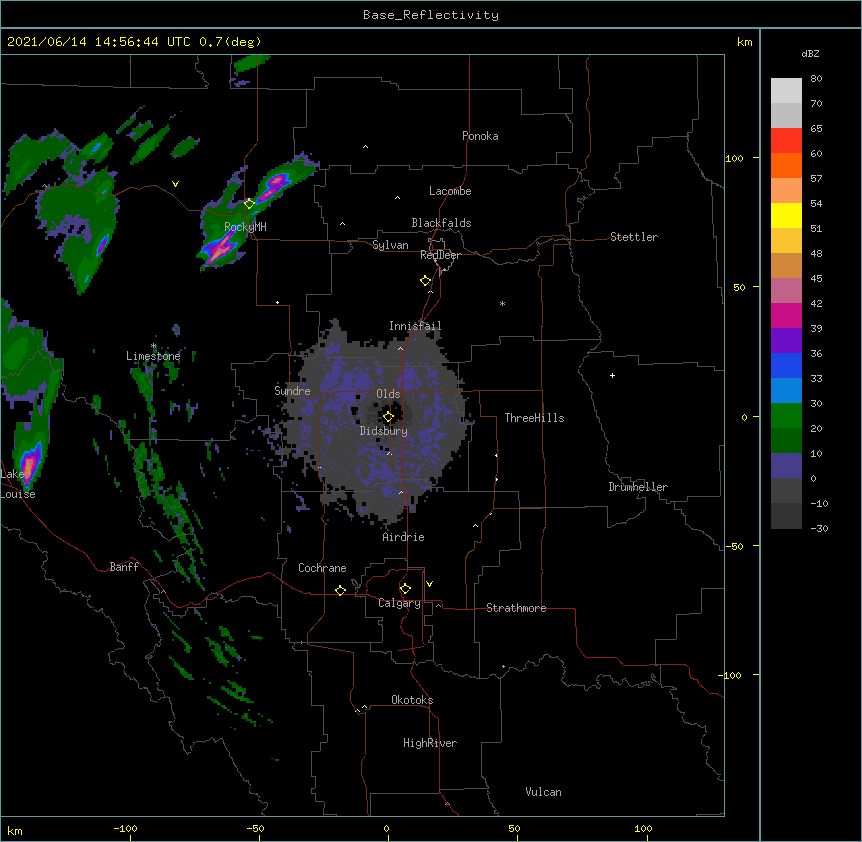Screen dimensions: 862x842
Task: Select the yellow v marker northwest of RockyMH
Action: (175, 184)
